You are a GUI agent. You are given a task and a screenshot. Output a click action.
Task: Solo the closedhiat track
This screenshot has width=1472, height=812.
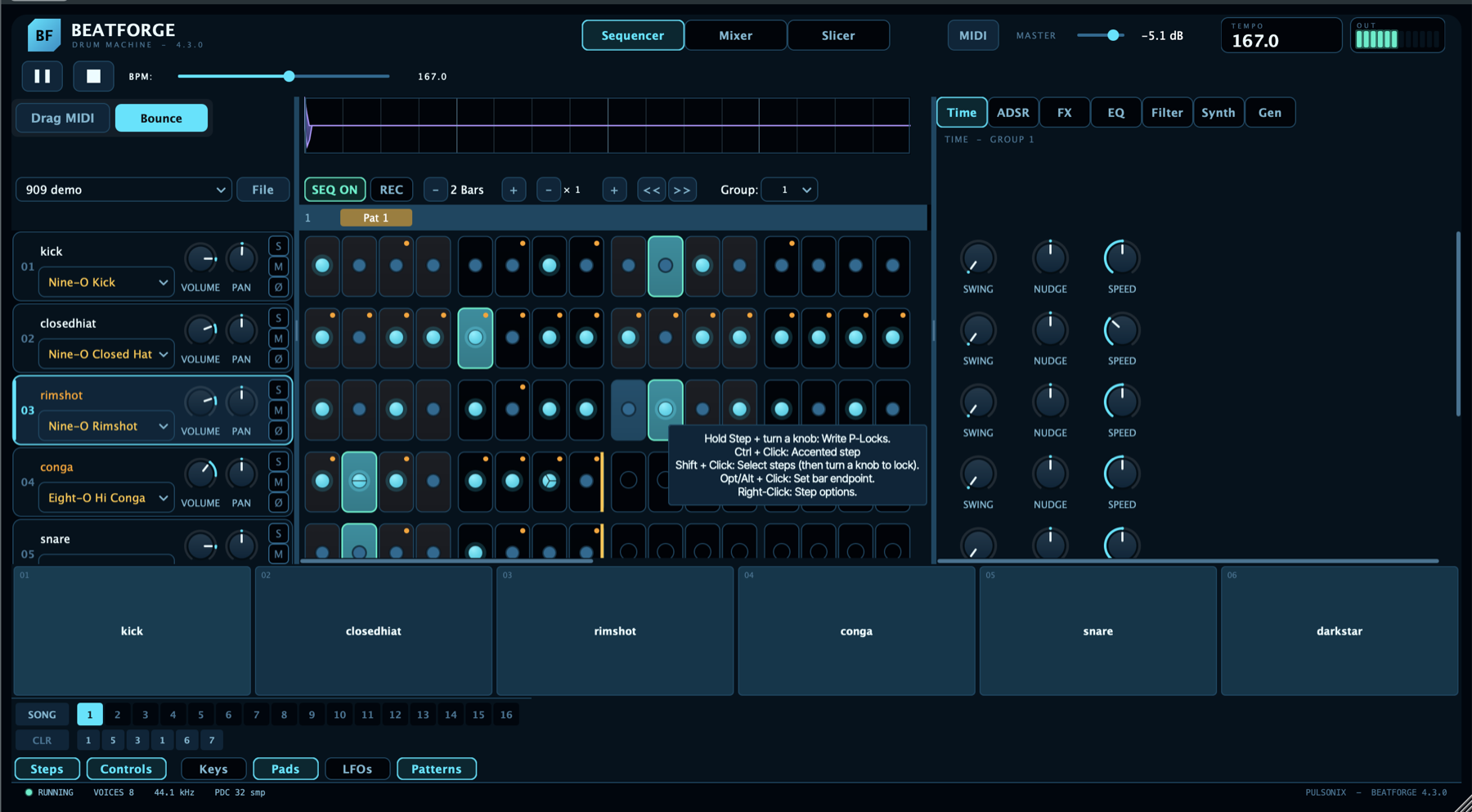(x=278, y=318)
